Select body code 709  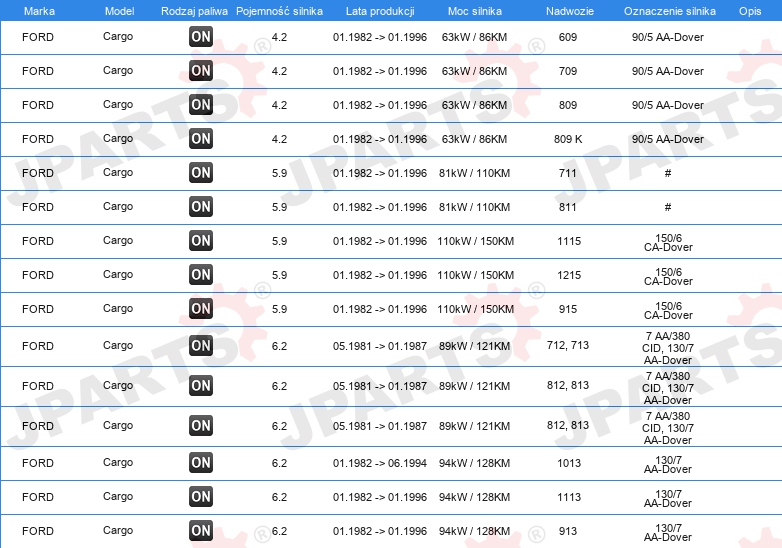(x=568, y=71)
